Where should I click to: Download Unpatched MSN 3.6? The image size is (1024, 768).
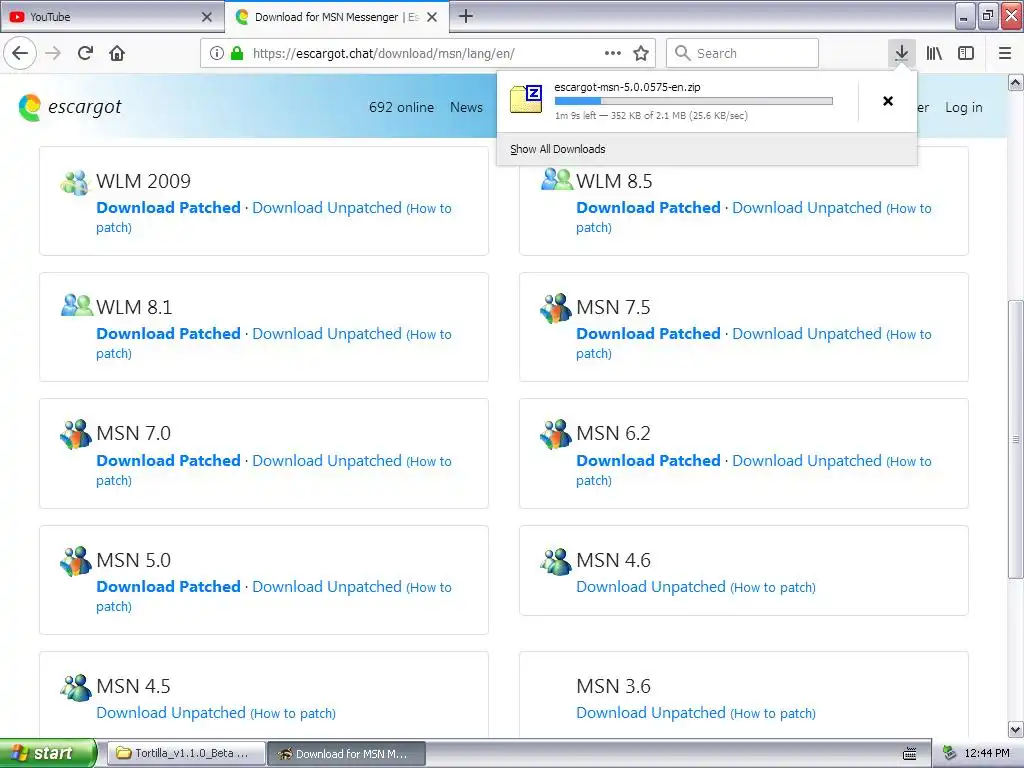tap(650, 712)
